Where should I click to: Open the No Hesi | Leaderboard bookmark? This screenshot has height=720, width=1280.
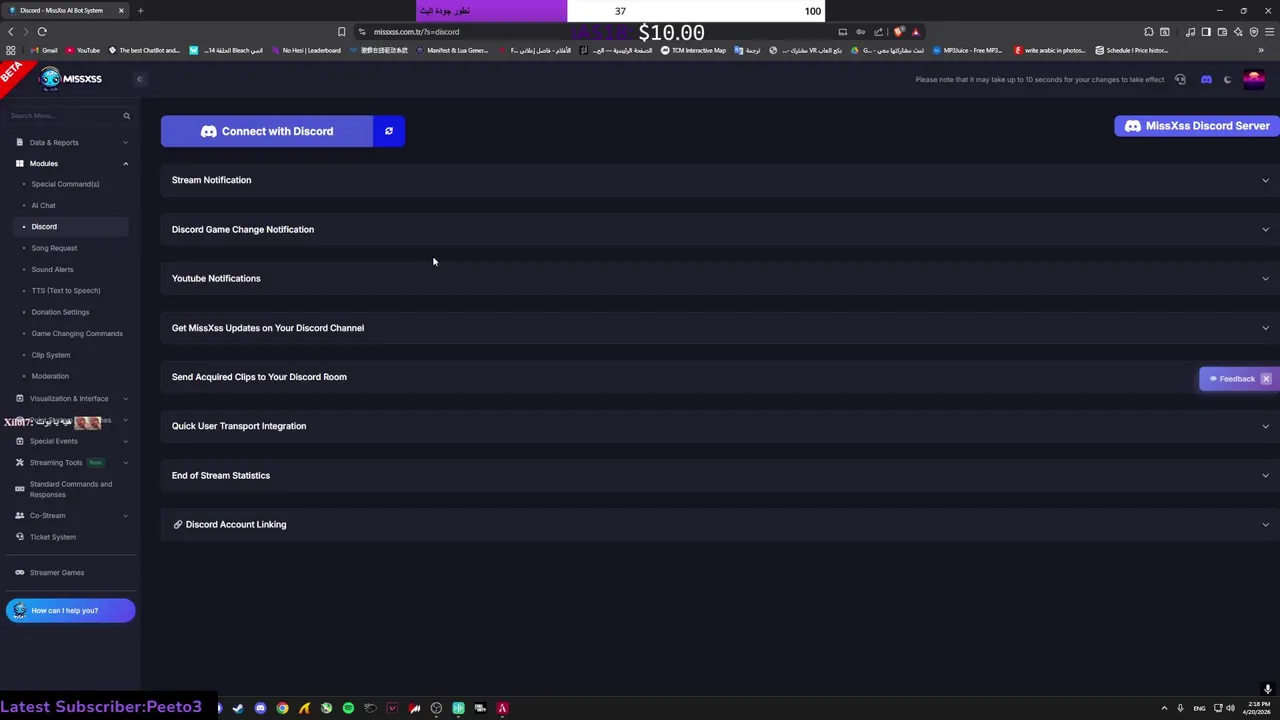(305, 50)
